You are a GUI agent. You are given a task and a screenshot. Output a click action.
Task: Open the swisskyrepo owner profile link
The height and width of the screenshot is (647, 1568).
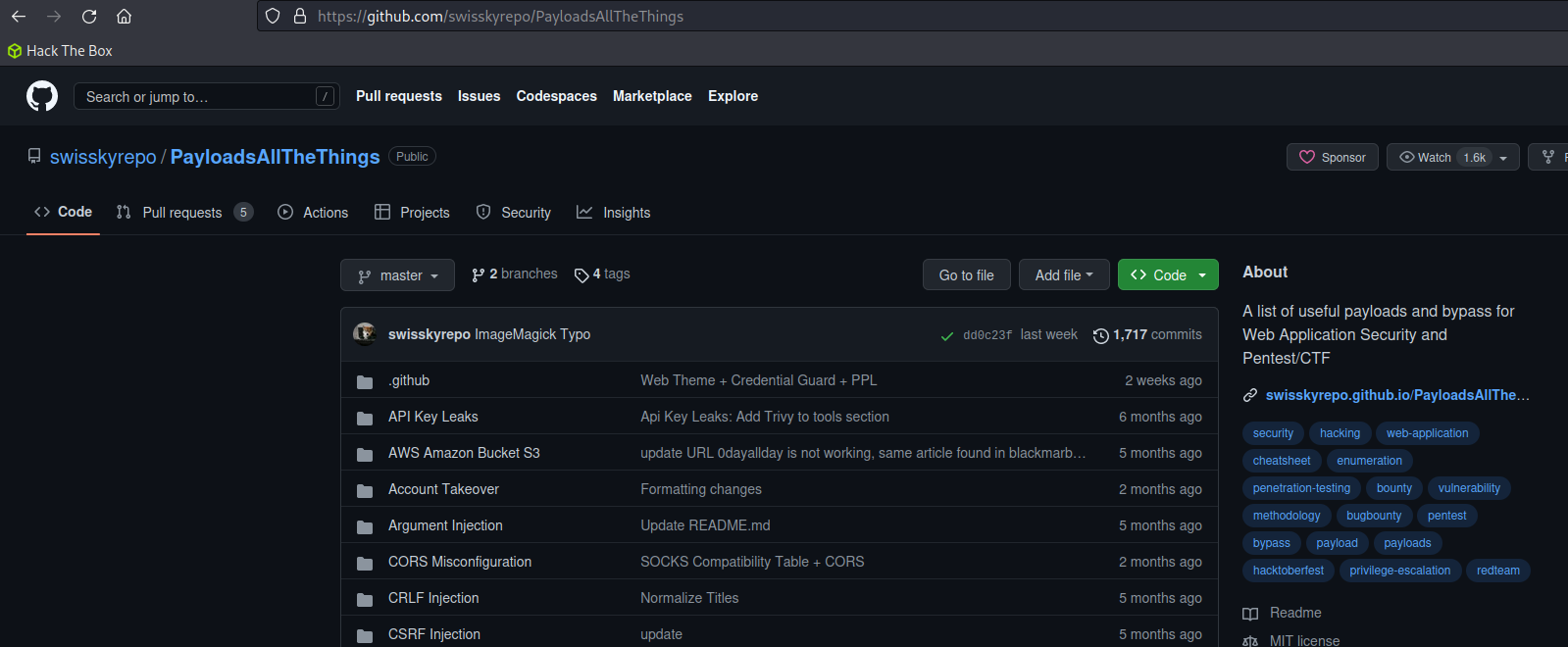coord(103,157)
